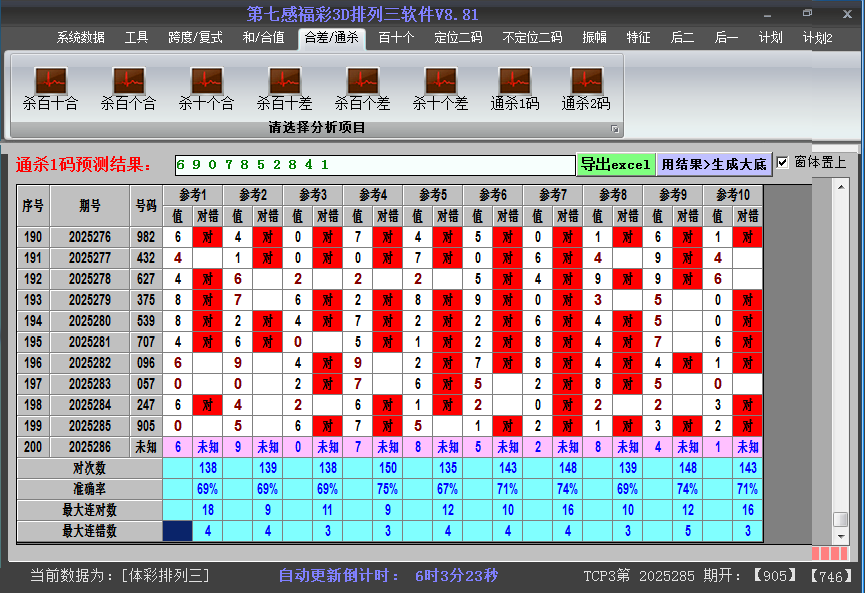The image size is (865, 593).
Task: Click the 导出excel button
Action: click(615, 164)
